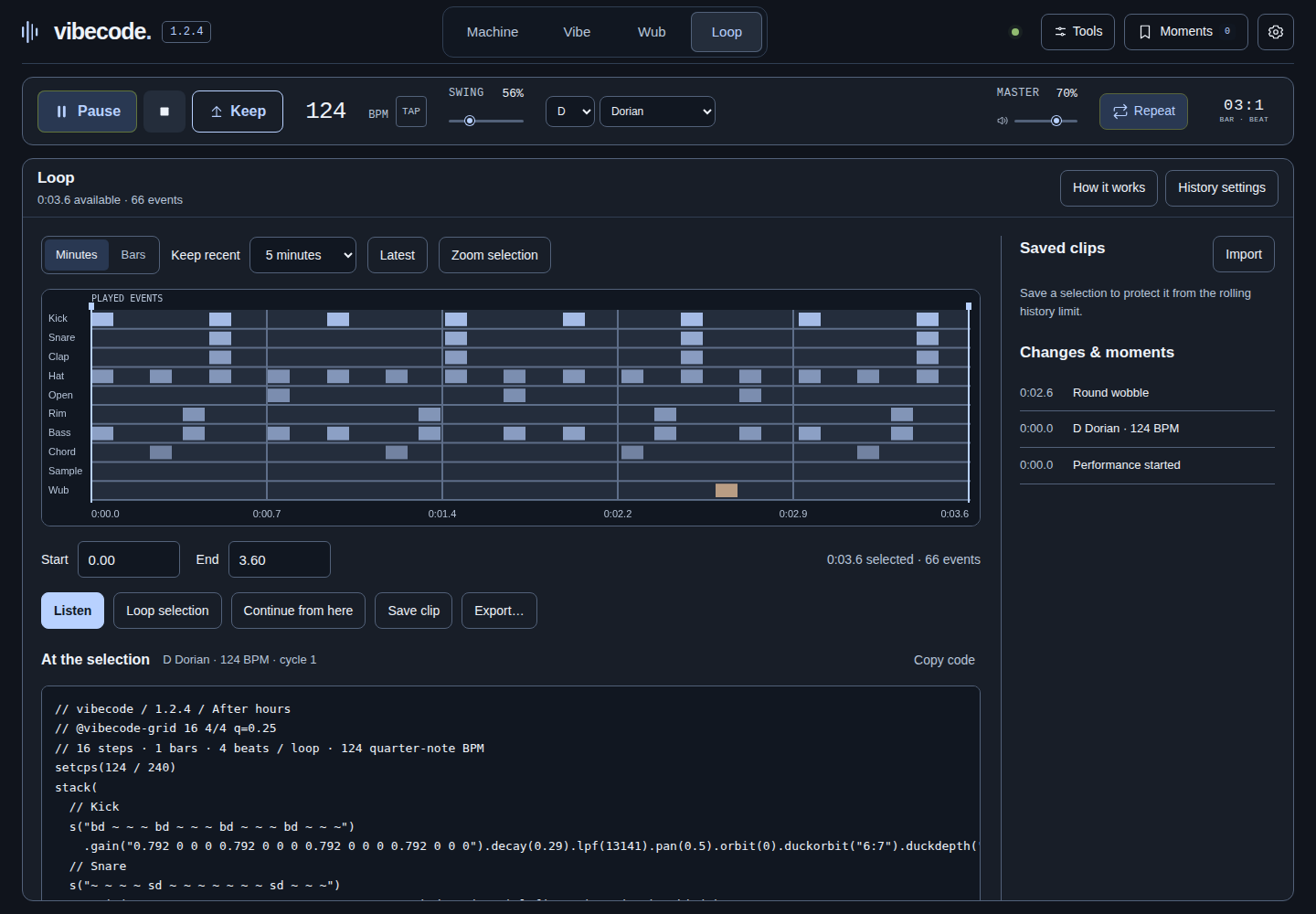Tap tempo using the TAP button
This screenshot has height=914, width=1316.
(x=411, y=112)
